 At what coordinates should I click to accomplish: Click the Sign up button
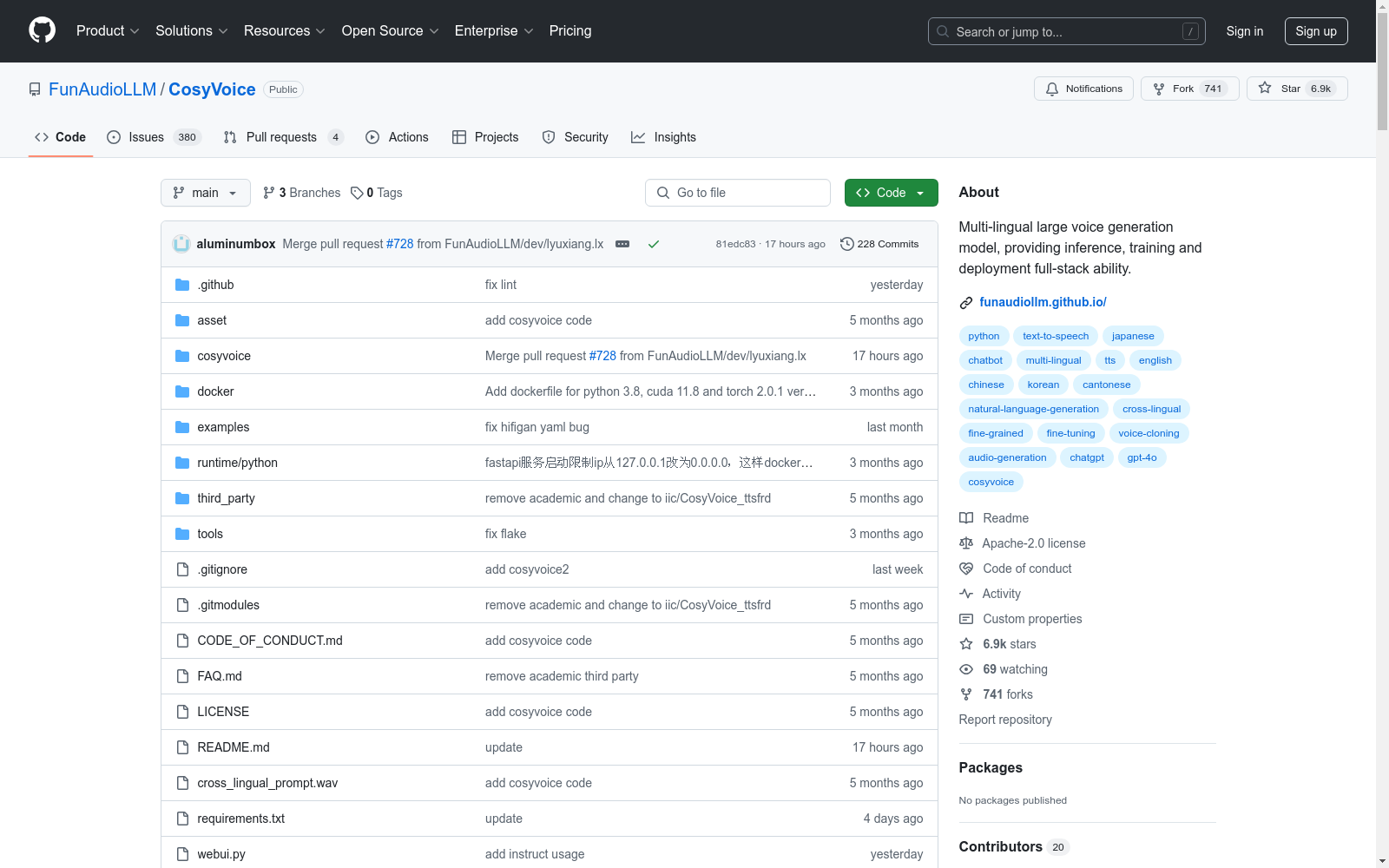click(1316, 31)
